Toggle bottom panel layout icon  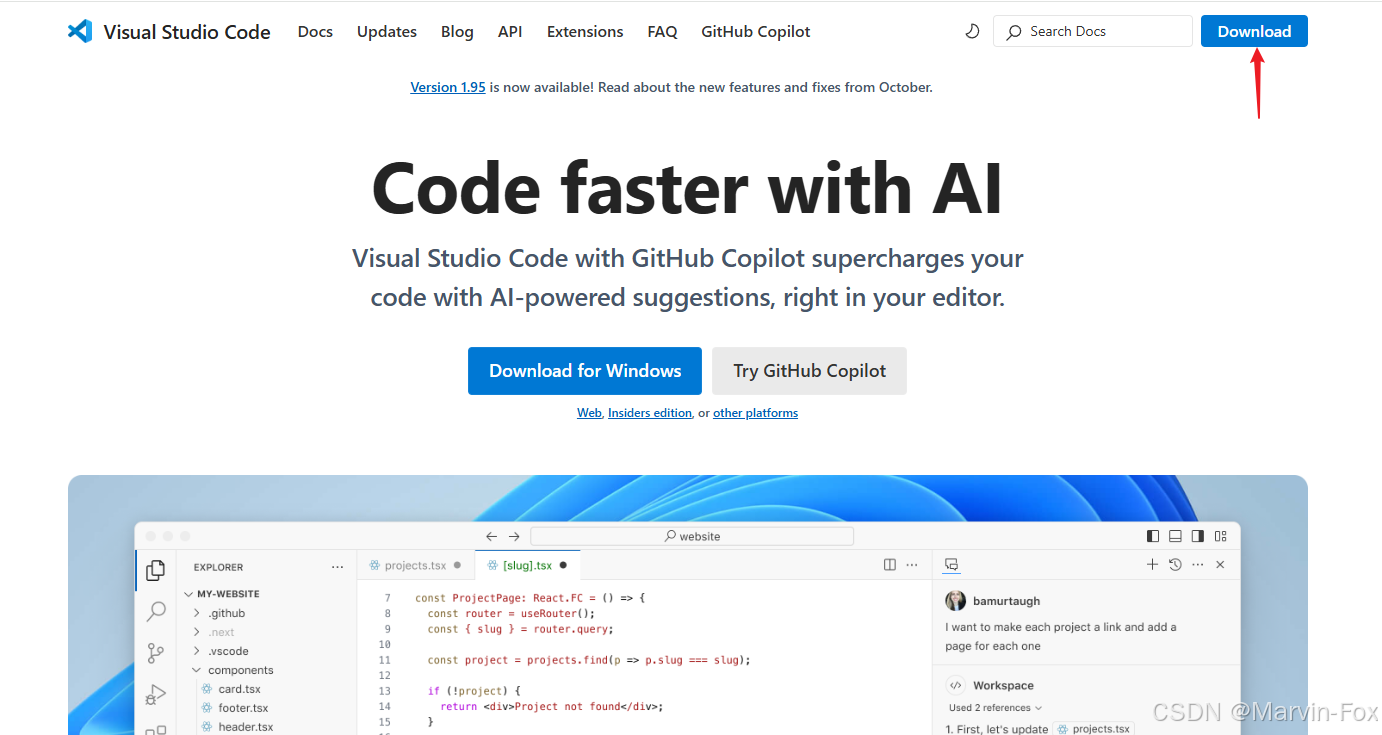(x=1175, y=536)
